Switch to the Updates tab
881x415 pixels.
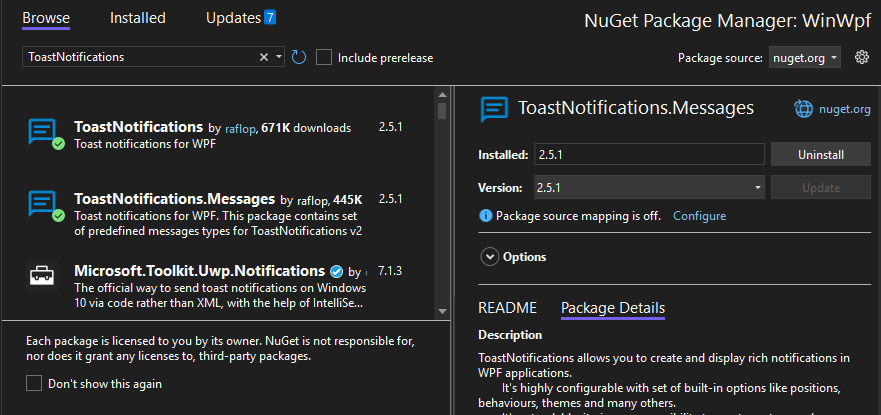point(233,18)
